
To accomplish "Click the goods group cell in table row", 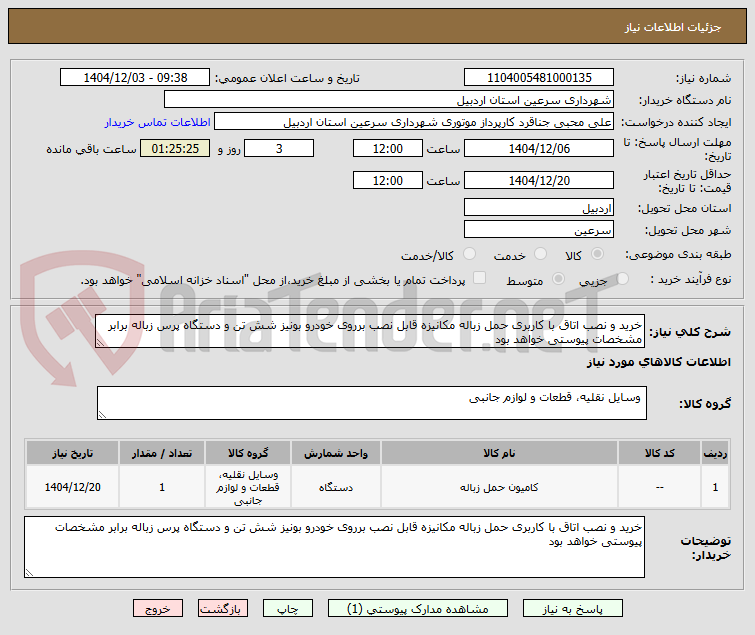I will coord(248,487).
